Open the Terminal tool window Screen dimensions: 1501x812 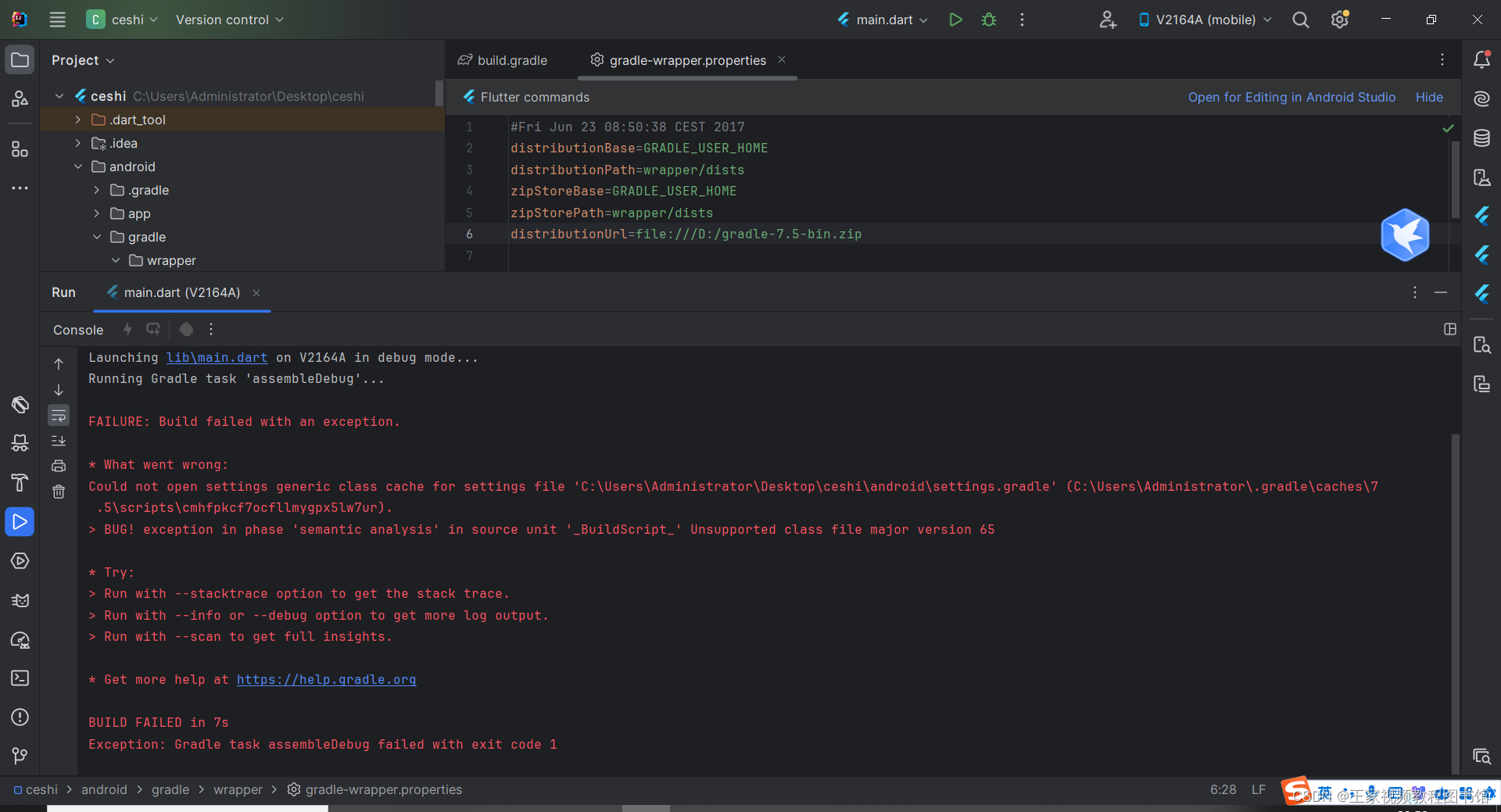(x=20, y=678)
